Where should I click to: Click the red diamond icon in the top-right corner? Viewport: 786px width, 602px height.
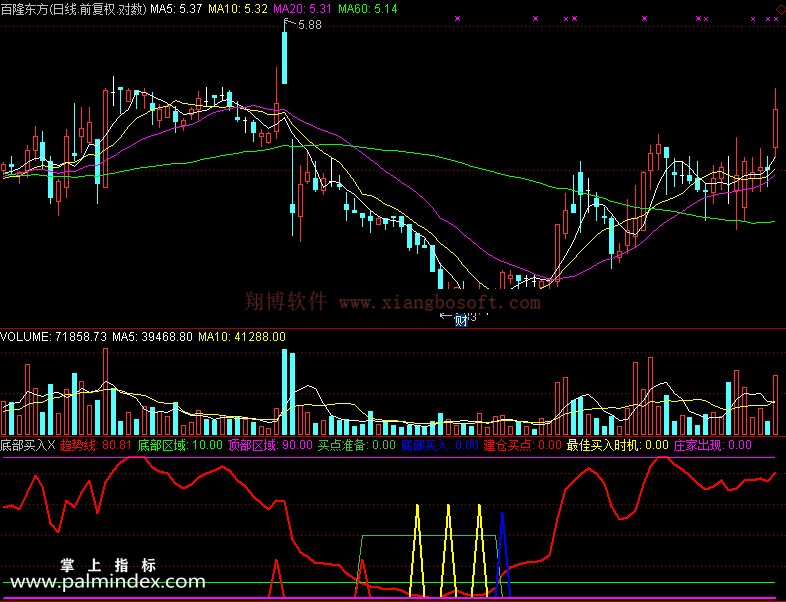pyautogui.click(x=781, y=10)
